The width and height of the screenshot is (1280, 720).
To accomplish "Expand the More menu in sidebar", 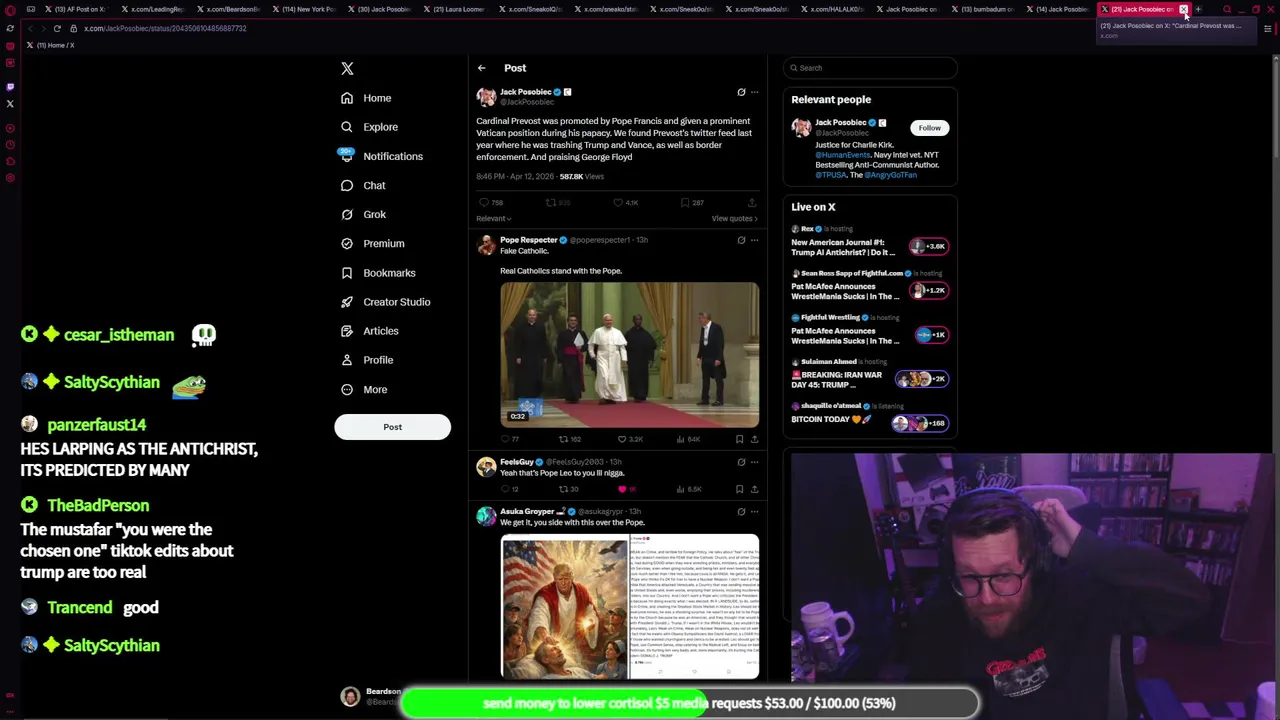I will [364, 389].
